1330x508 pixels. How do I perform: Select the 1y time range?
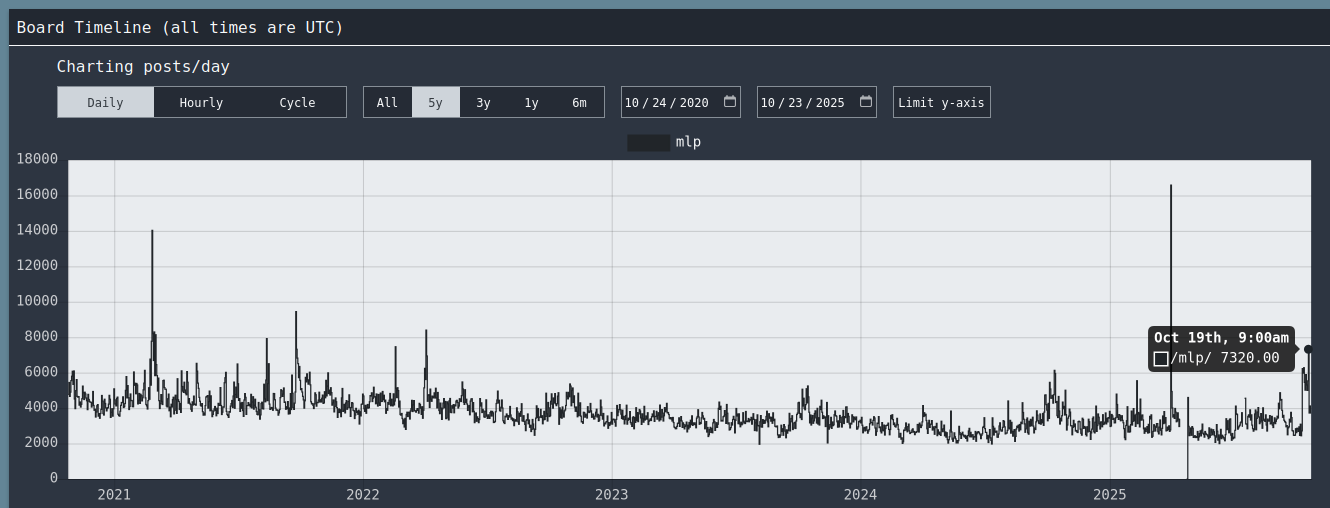531,102
